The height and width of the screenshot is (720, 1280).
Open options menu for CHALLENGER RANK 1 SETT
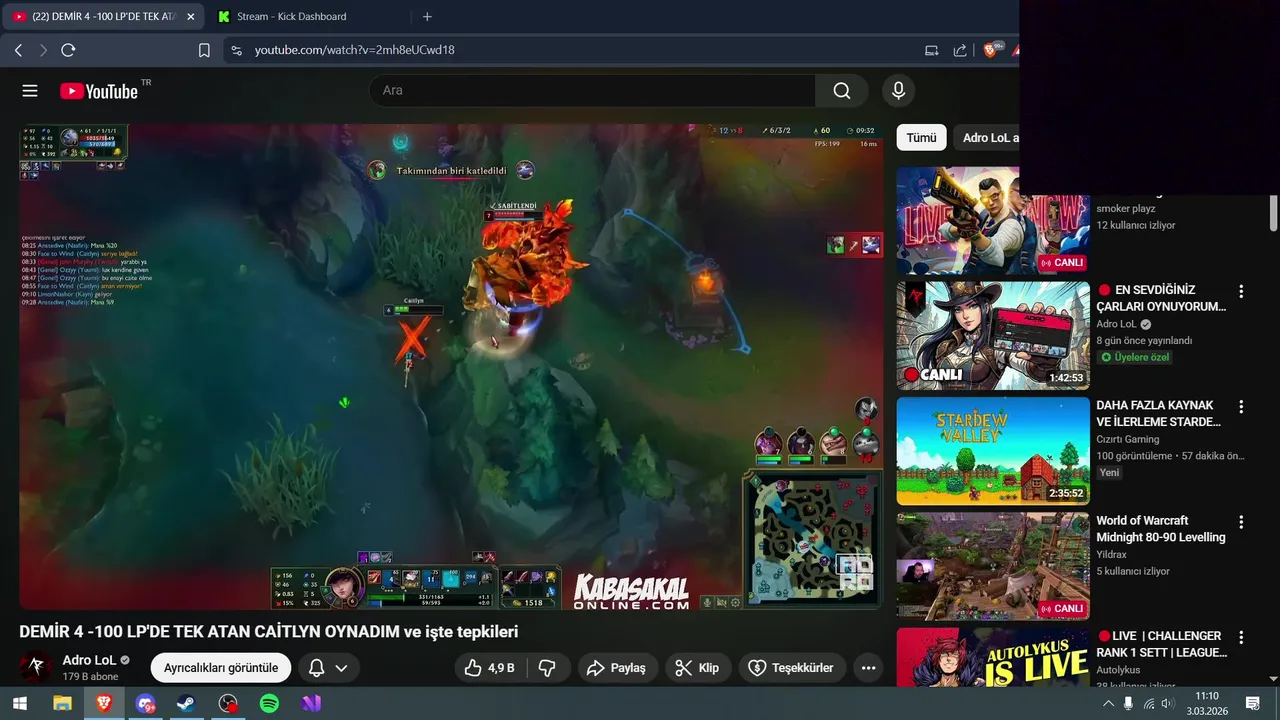coord(1241,637)
